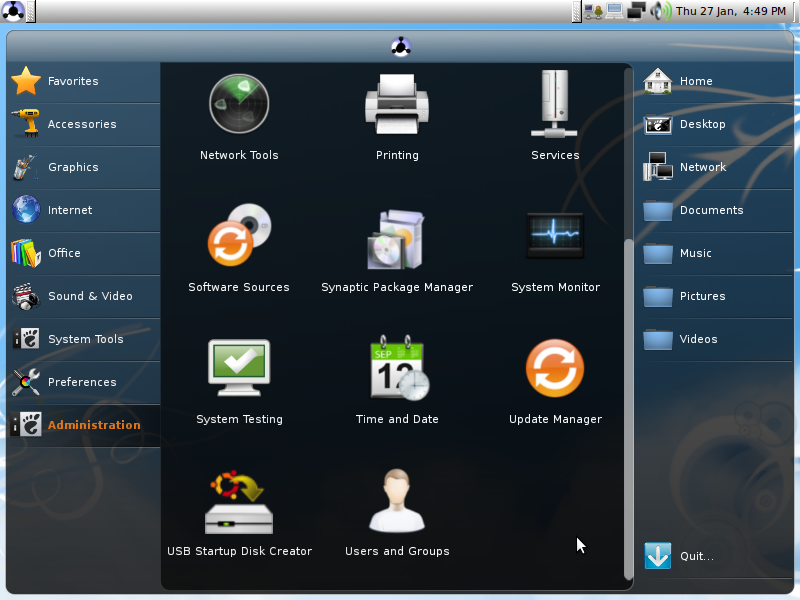Open Users and Groups
This screenshot has height=600, width=800.
click(x=397, y=501)
